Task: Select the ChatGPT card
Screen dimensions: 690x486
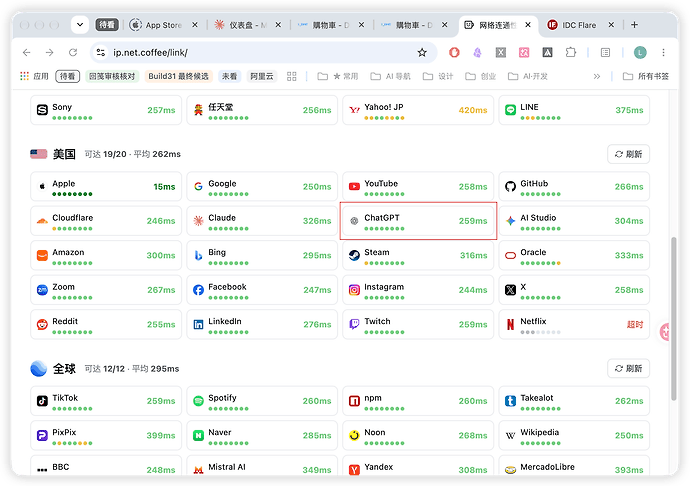Action: coord(418,221)
